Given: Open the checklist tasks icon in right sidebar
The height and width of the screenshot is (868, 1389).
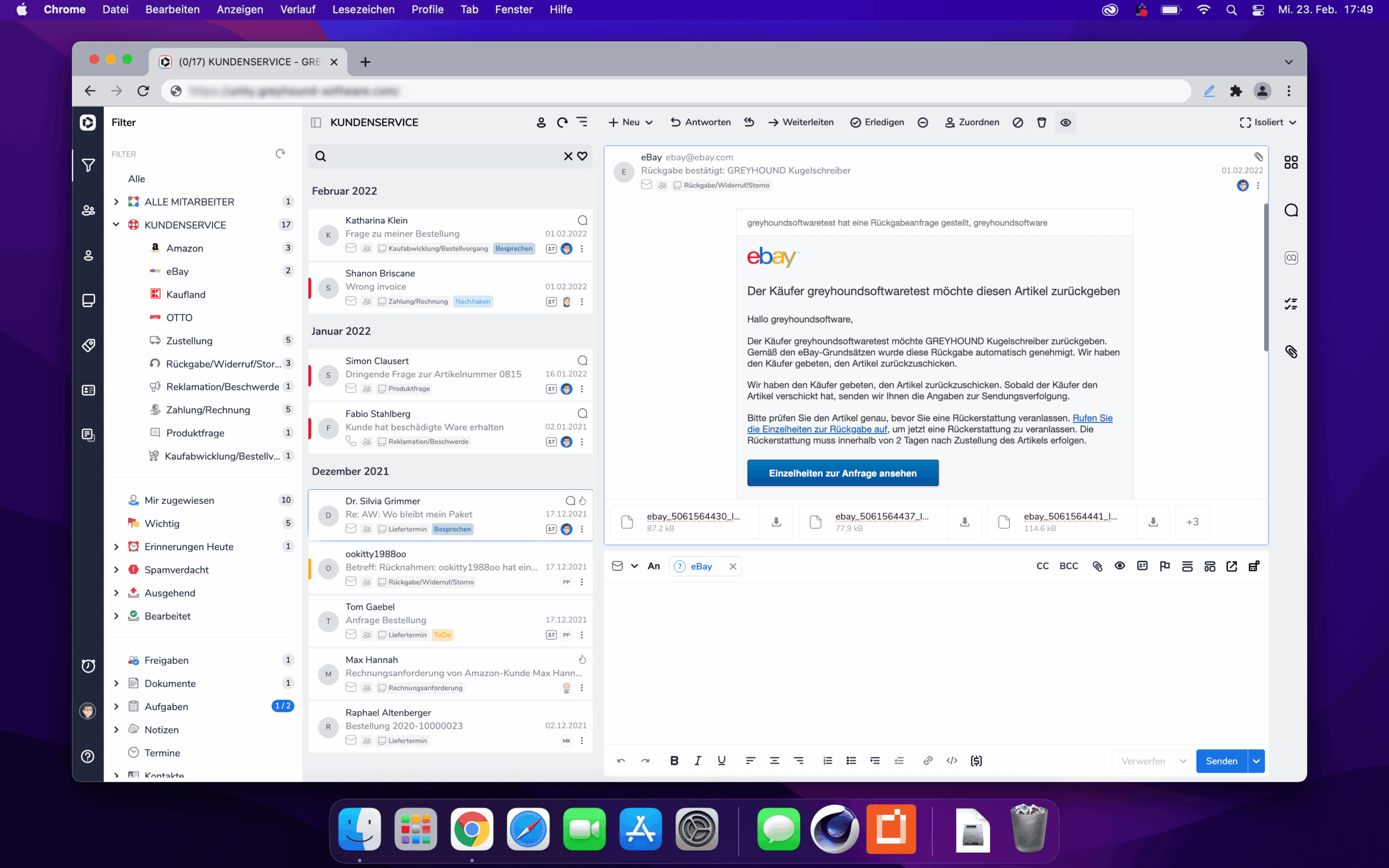Looking at the screenshot, I should tap(1291, 304).
